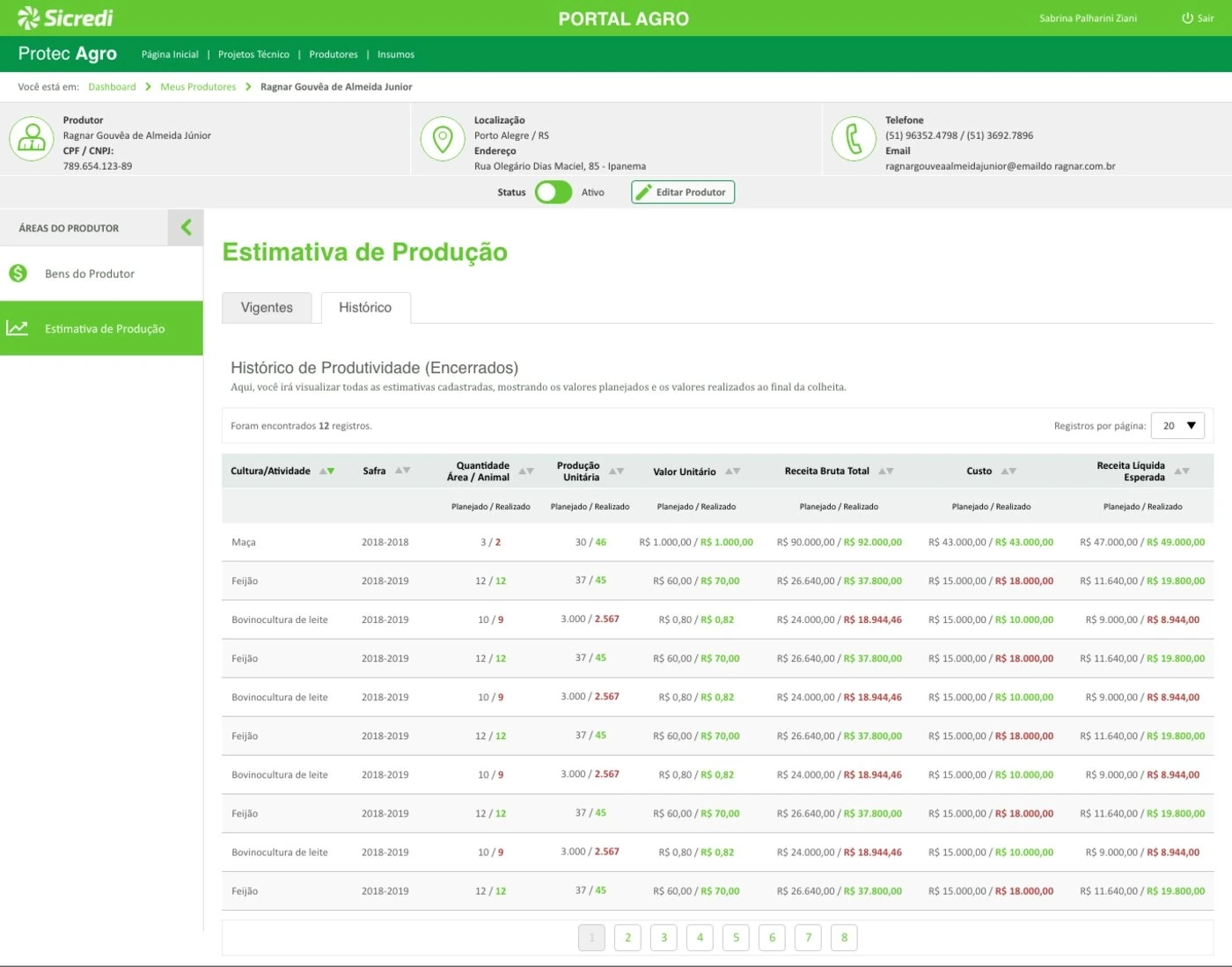The width and height of the screenshot is (1232, 967).
Task: Open the Registros por página dropdown
Action: (1178, 426)
